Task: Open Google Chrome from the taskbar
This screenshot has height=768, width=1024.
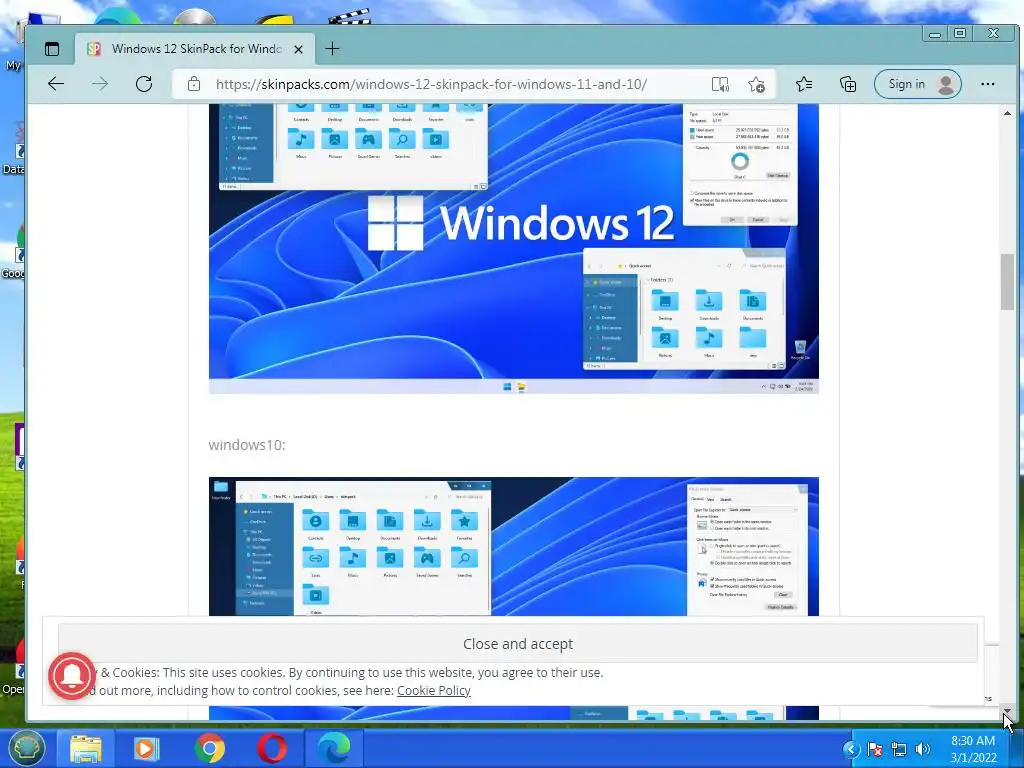Action: 209,748
